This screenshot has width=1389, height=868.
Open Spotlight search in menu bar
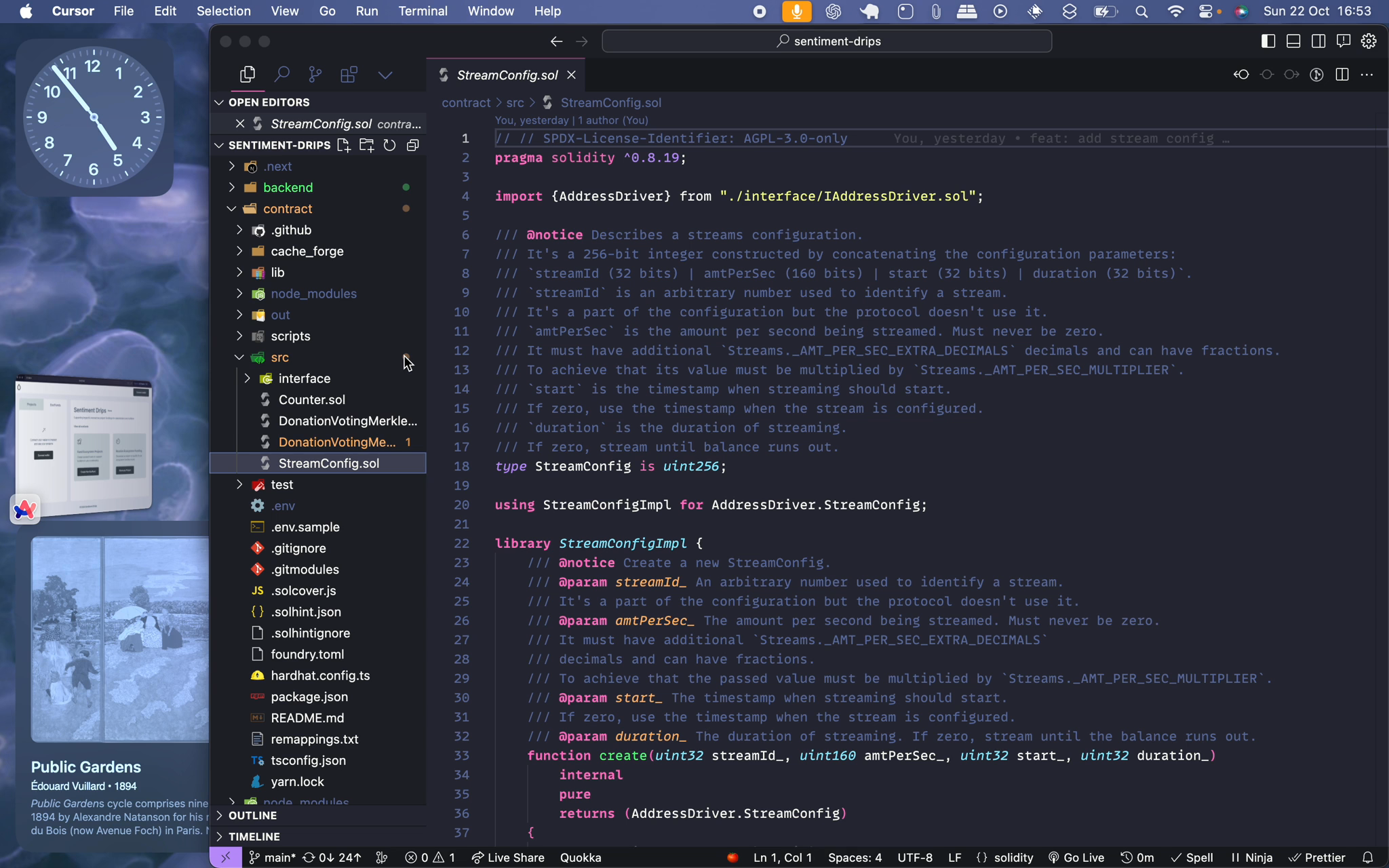click(1141, 11)
